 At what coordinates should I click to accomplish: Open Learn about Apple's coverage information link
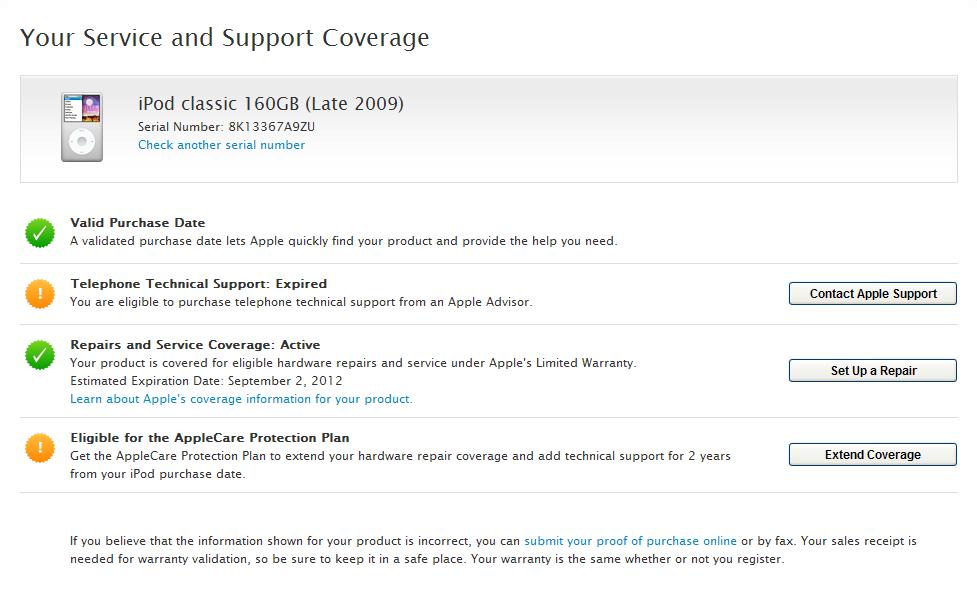click(x=241, y=399)
